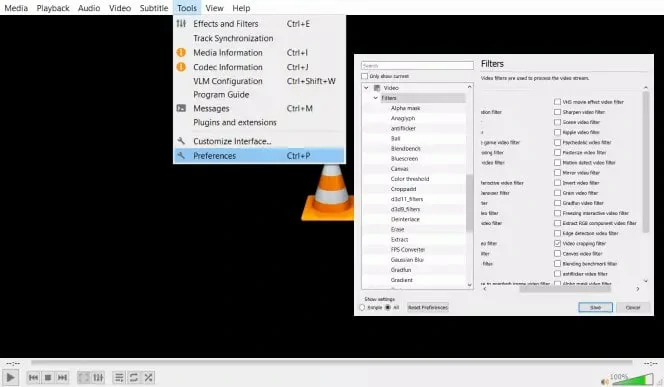Open extended settings equalizer icon
Viewport: 664px width, 387px height.
(98, 377)
